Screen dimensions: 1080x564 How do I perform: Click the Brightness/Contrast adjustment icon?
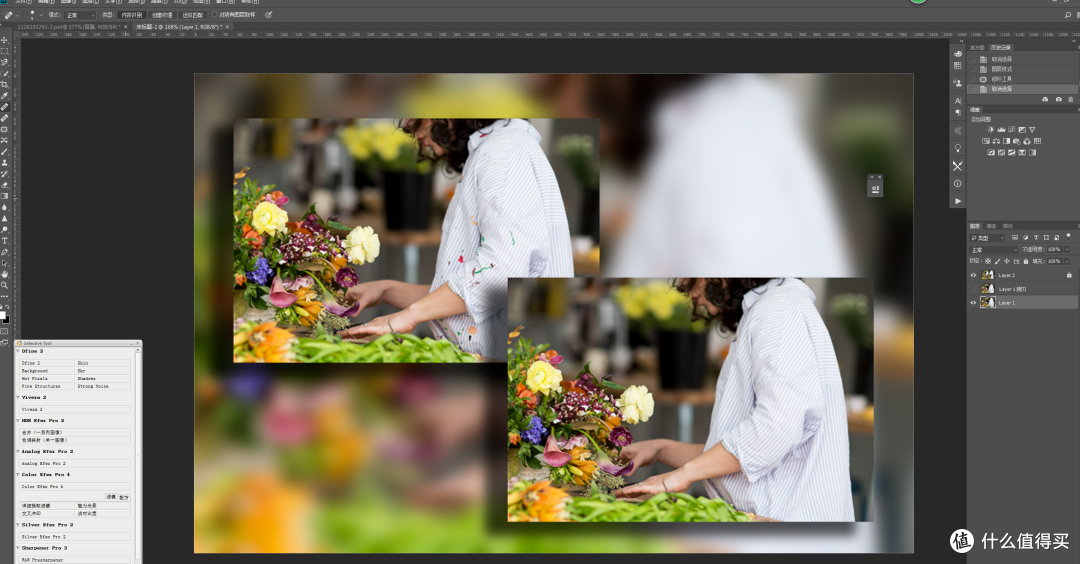990,129
